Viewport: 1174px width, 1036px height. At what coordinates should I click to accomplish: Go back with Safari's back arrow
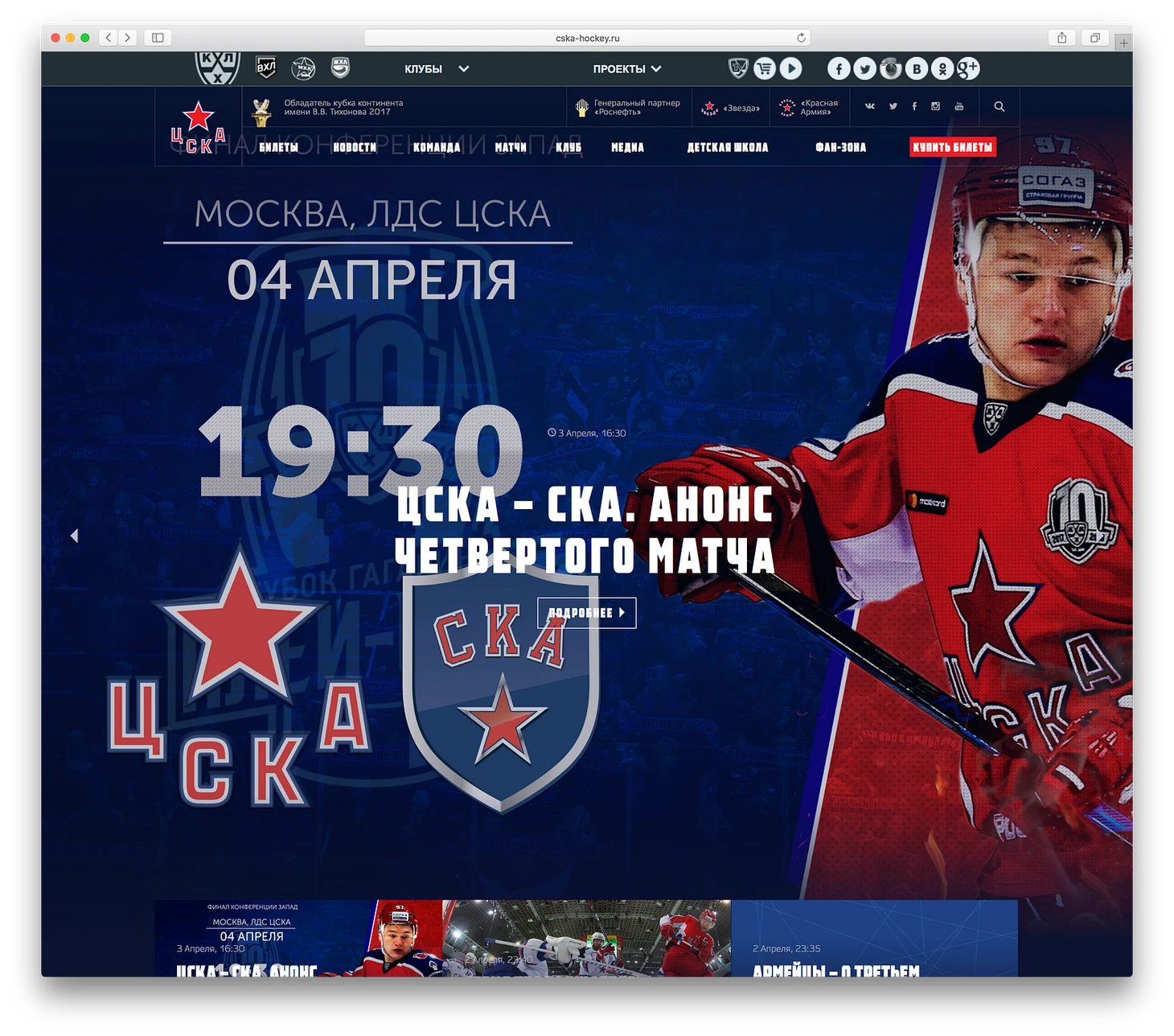point(109,38)
